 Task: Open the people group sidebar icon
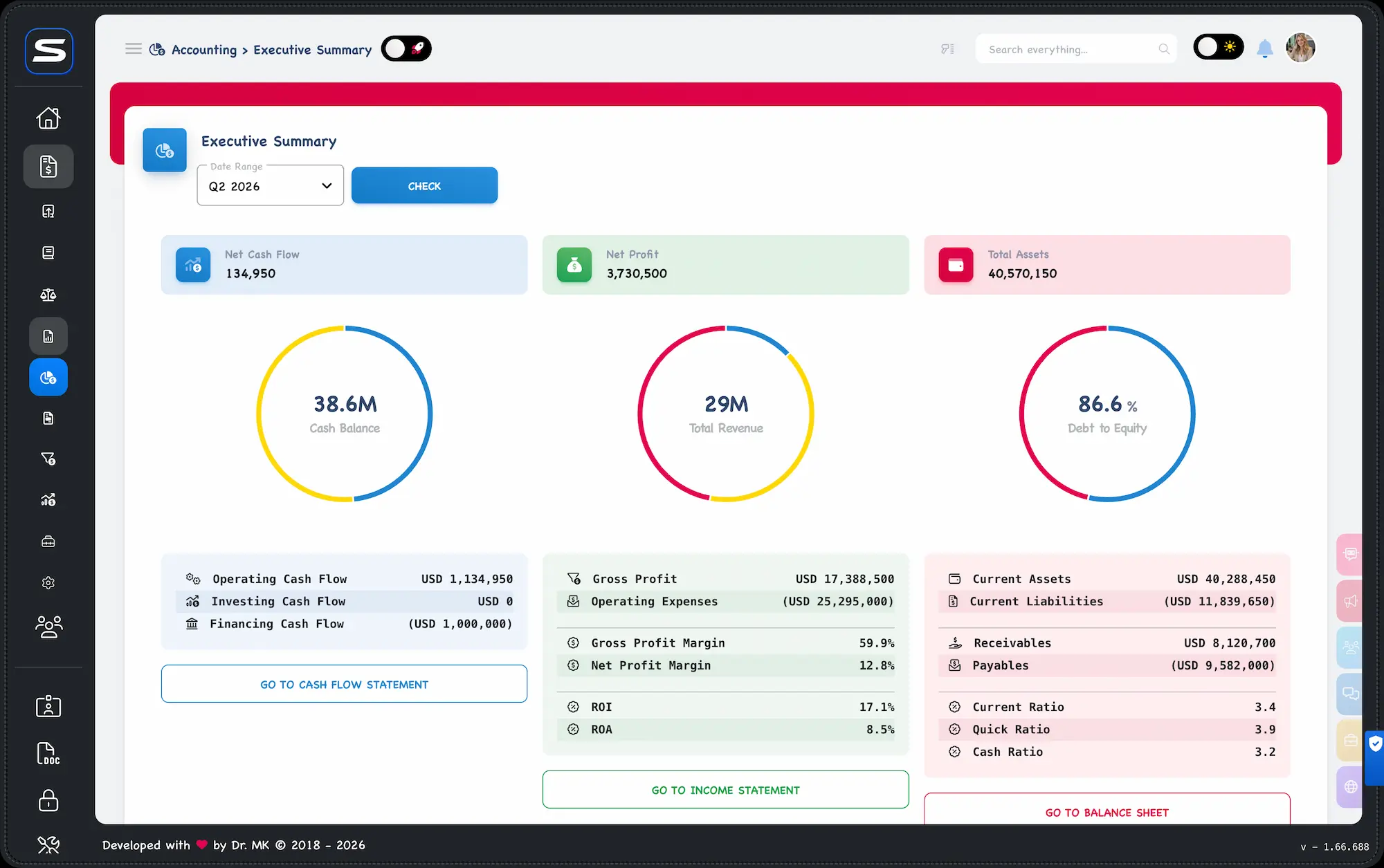pyautogui.click(x=48, y=627)
